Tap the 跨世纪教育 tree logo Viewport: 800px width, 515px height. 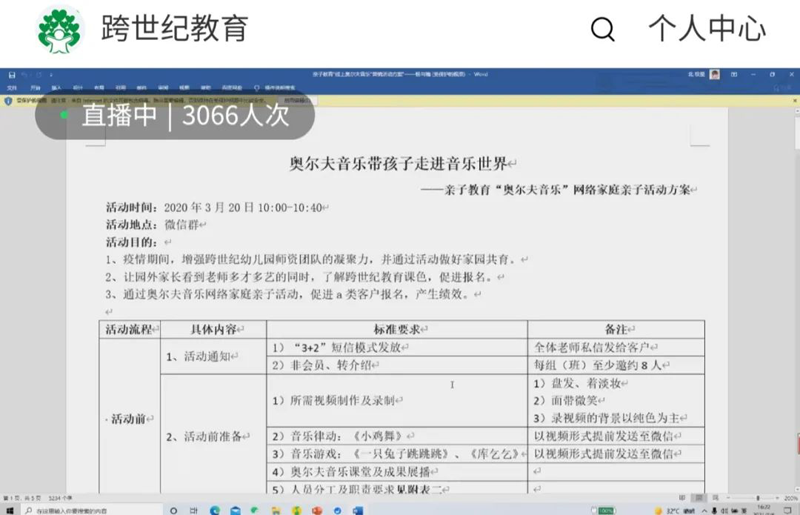click(59, 29)
